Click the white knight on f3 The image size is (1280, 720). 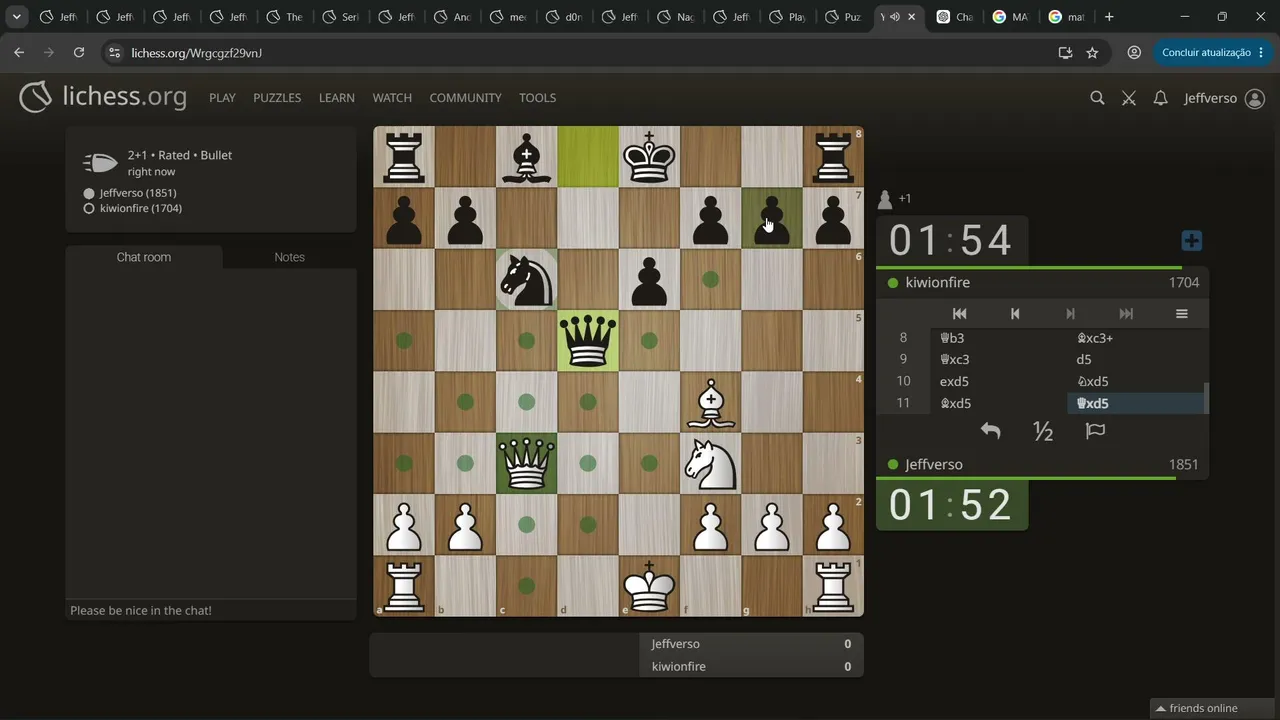pos(711,463)
